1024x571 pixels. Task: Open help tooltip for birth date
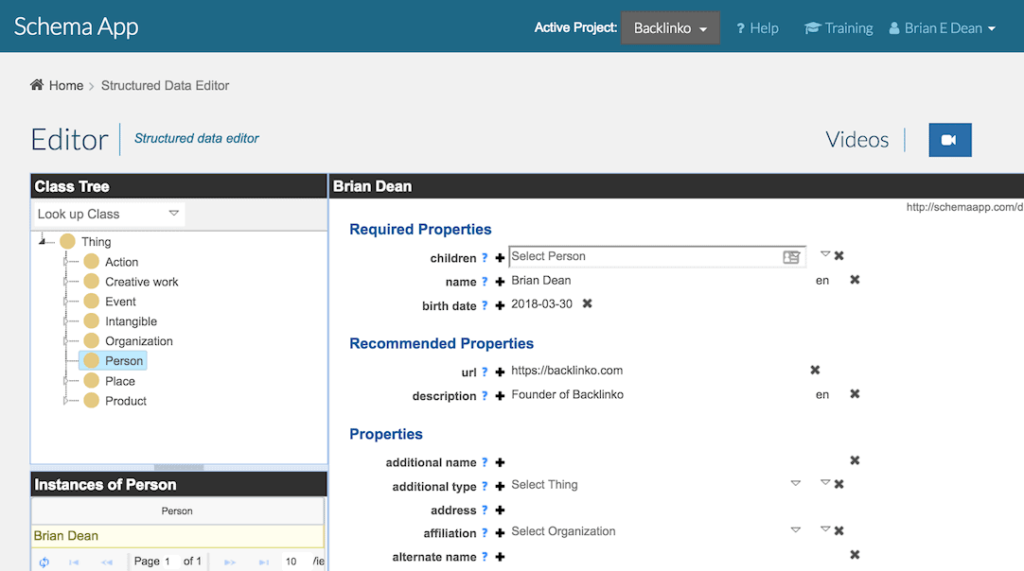point(485,305)
